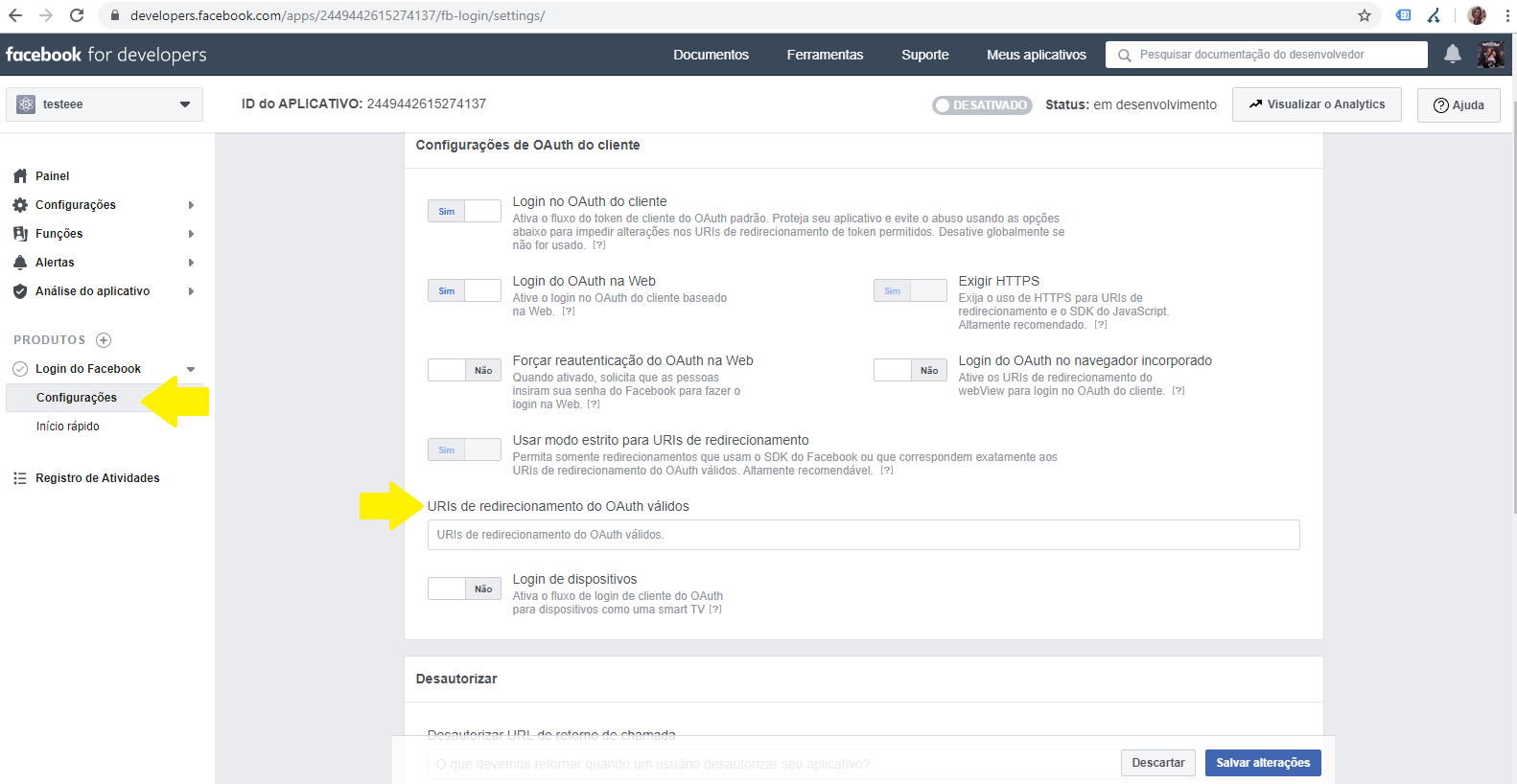The image size is (1517, 784).
Task: Click the Painel home icon
Action: (x=20, y=176)
